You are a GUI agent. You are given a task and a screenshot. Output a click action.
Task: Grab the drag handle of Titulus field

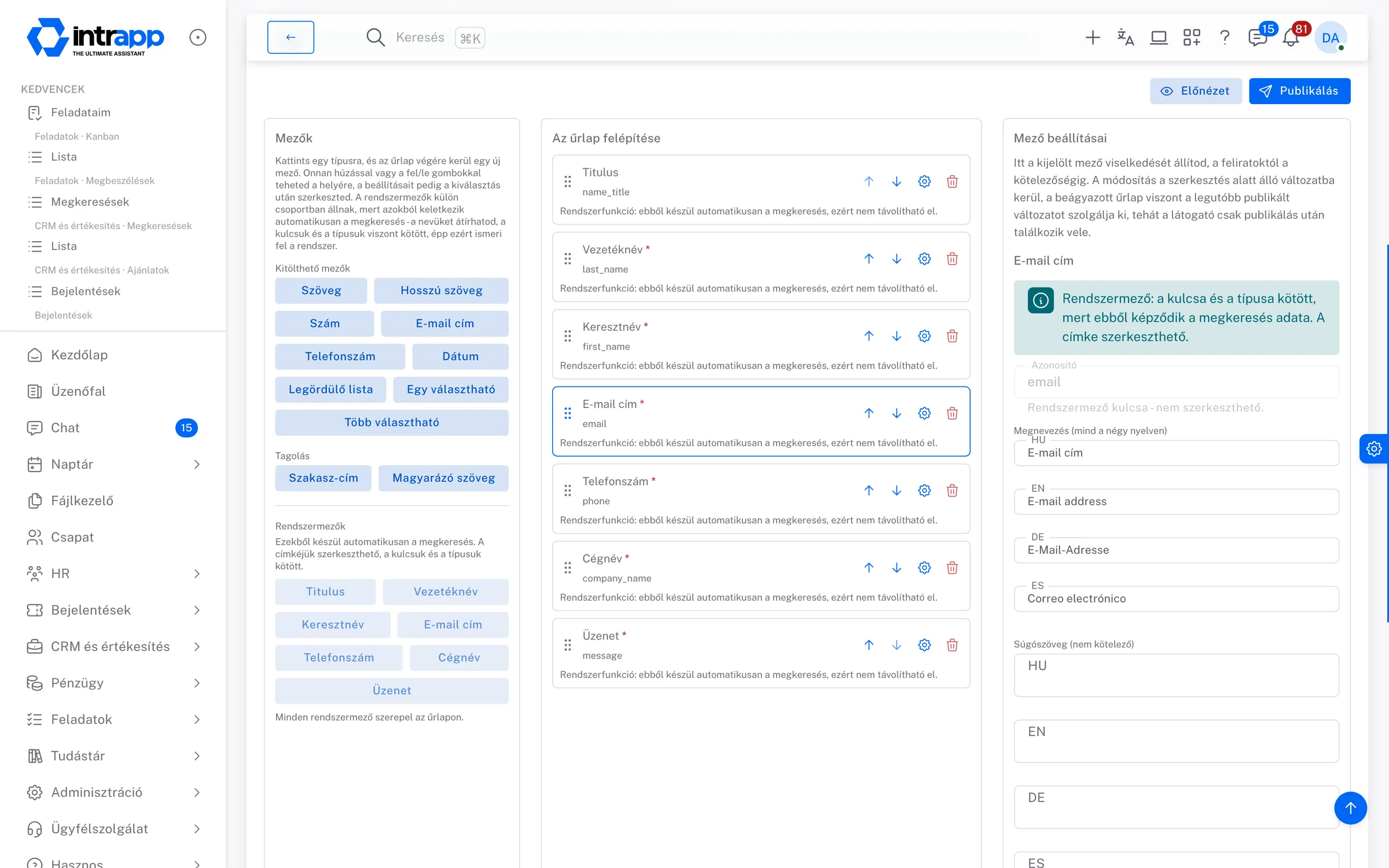click(568, 182)
